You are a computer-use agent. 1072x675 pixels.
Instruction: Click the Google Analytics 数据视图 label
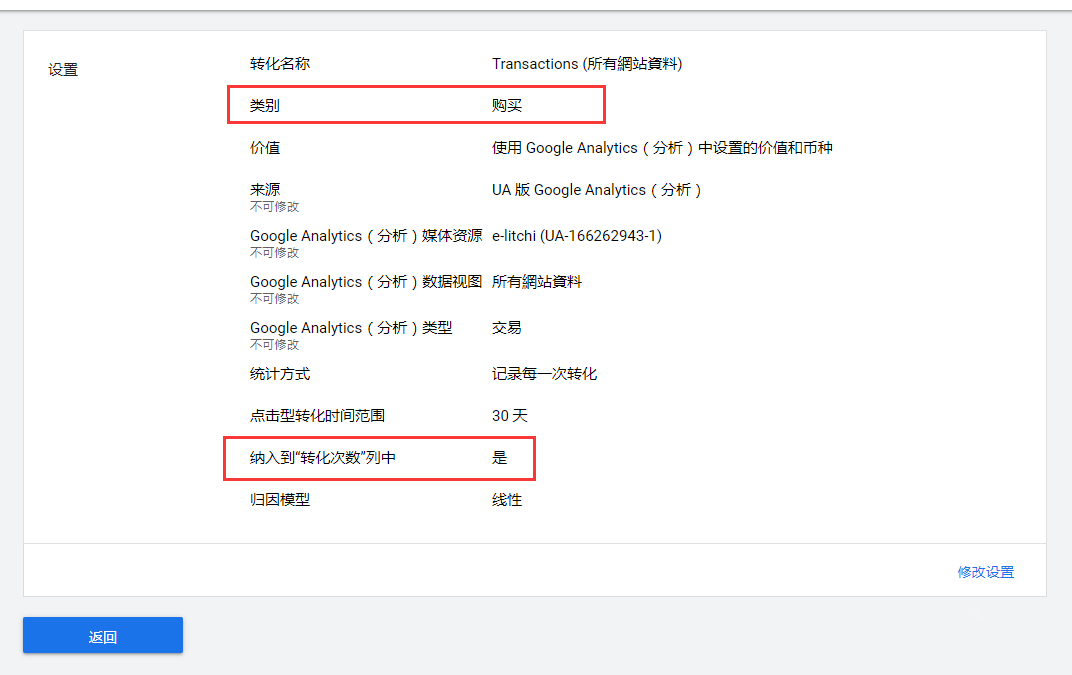pyautogui.click(x=365, y=282)
